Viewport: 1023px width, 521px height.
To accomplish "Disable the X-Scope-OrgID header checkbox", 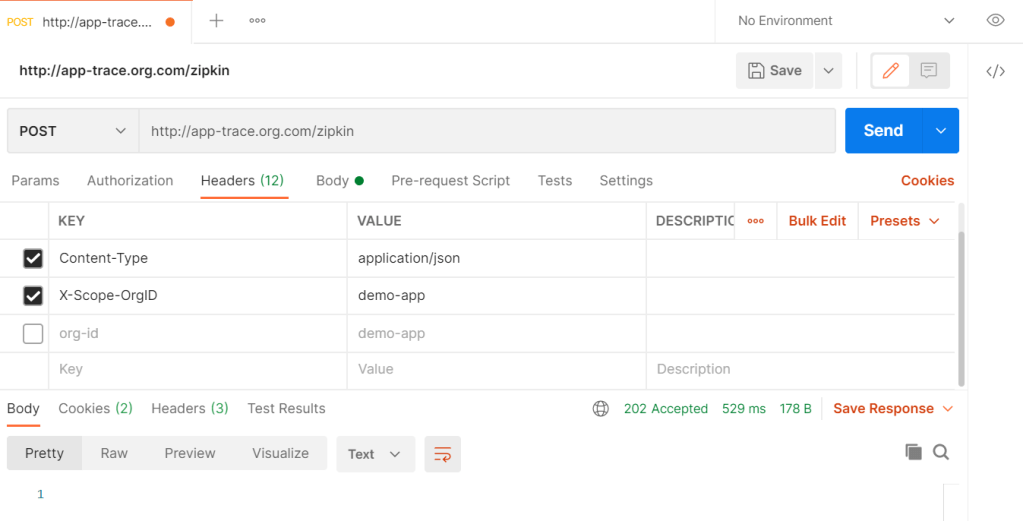I will (x=33, y=296).
